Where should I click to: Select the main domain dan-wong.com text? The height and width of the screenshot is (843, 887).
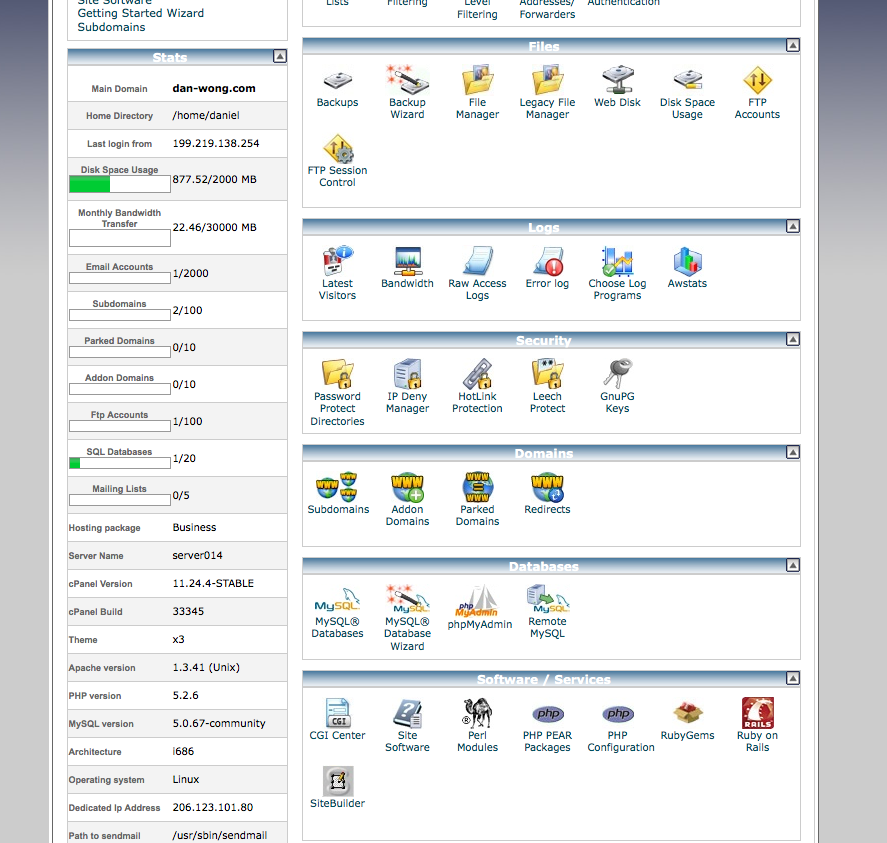click(214, 88)
